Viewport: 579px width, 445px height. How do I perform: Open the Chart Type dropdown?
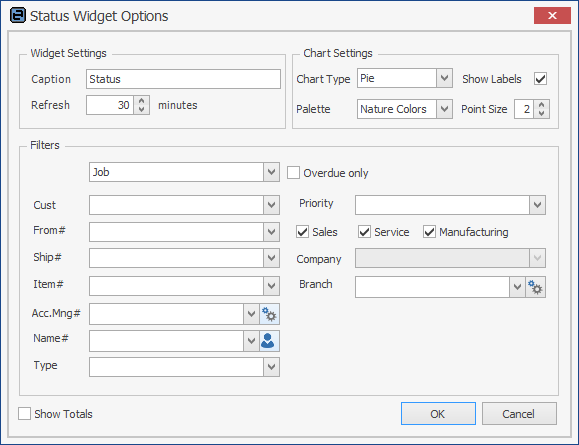445,78
